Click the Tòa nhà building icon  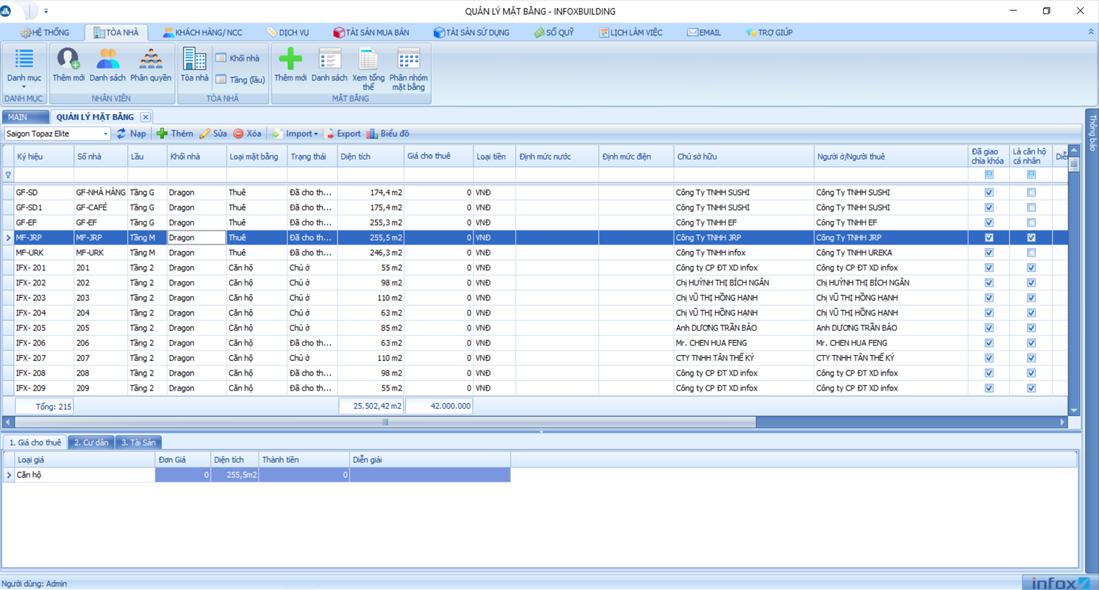194,64
